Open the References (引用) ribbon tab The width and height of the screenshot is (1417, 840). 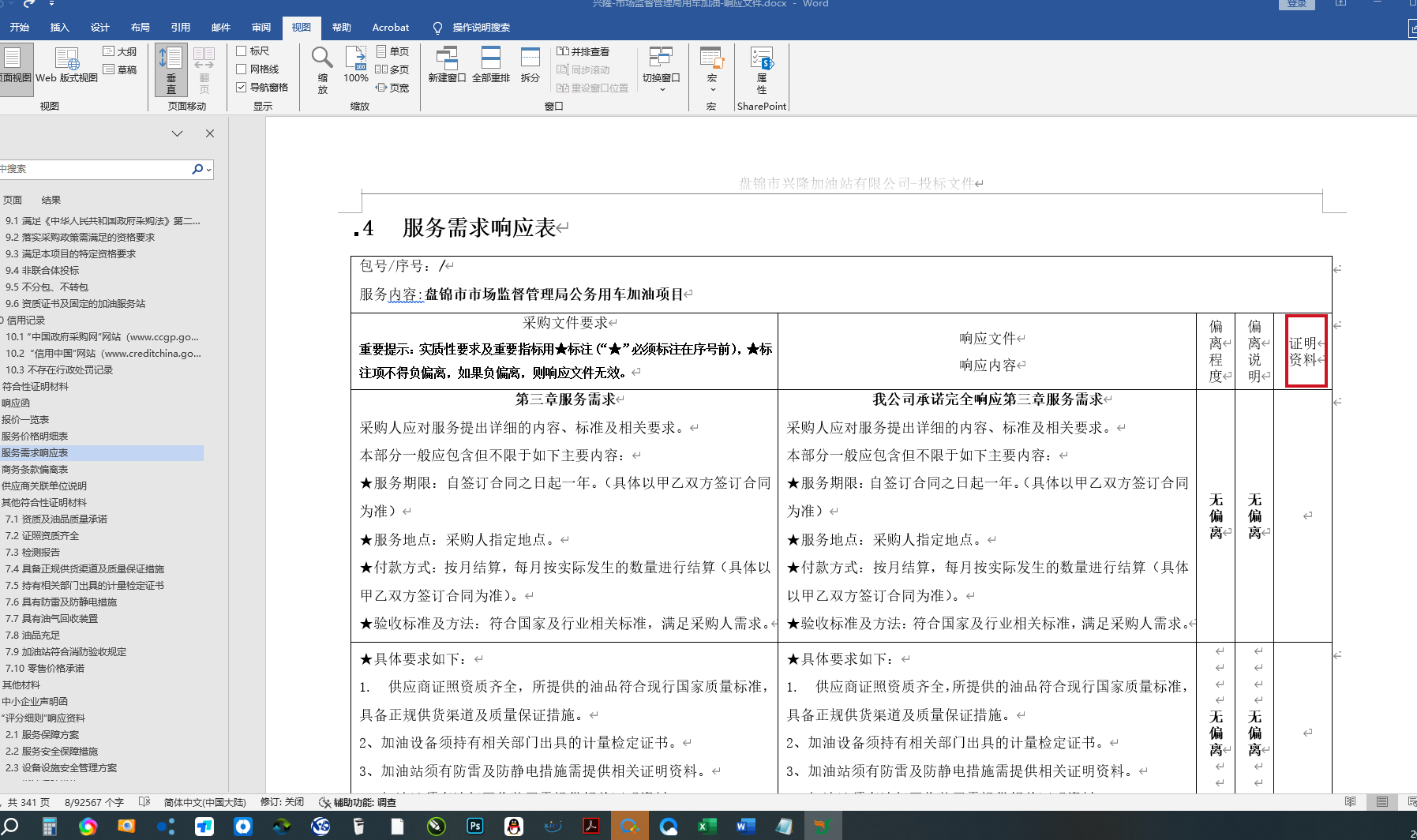click(181, 28)
